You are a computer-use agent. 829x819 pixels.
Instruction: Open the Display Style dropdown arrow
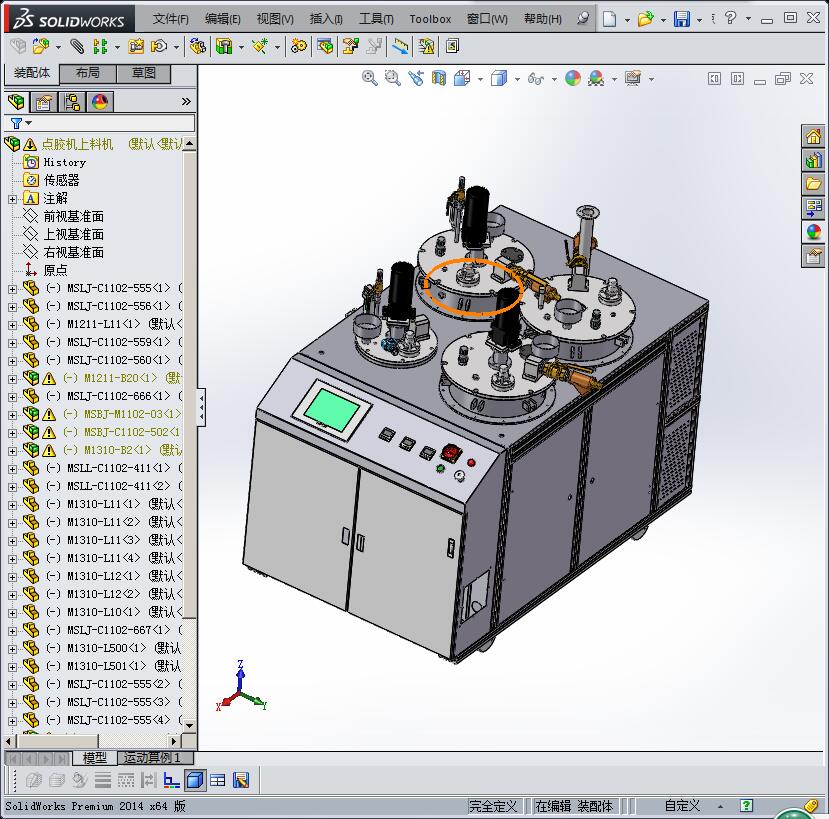517,79
